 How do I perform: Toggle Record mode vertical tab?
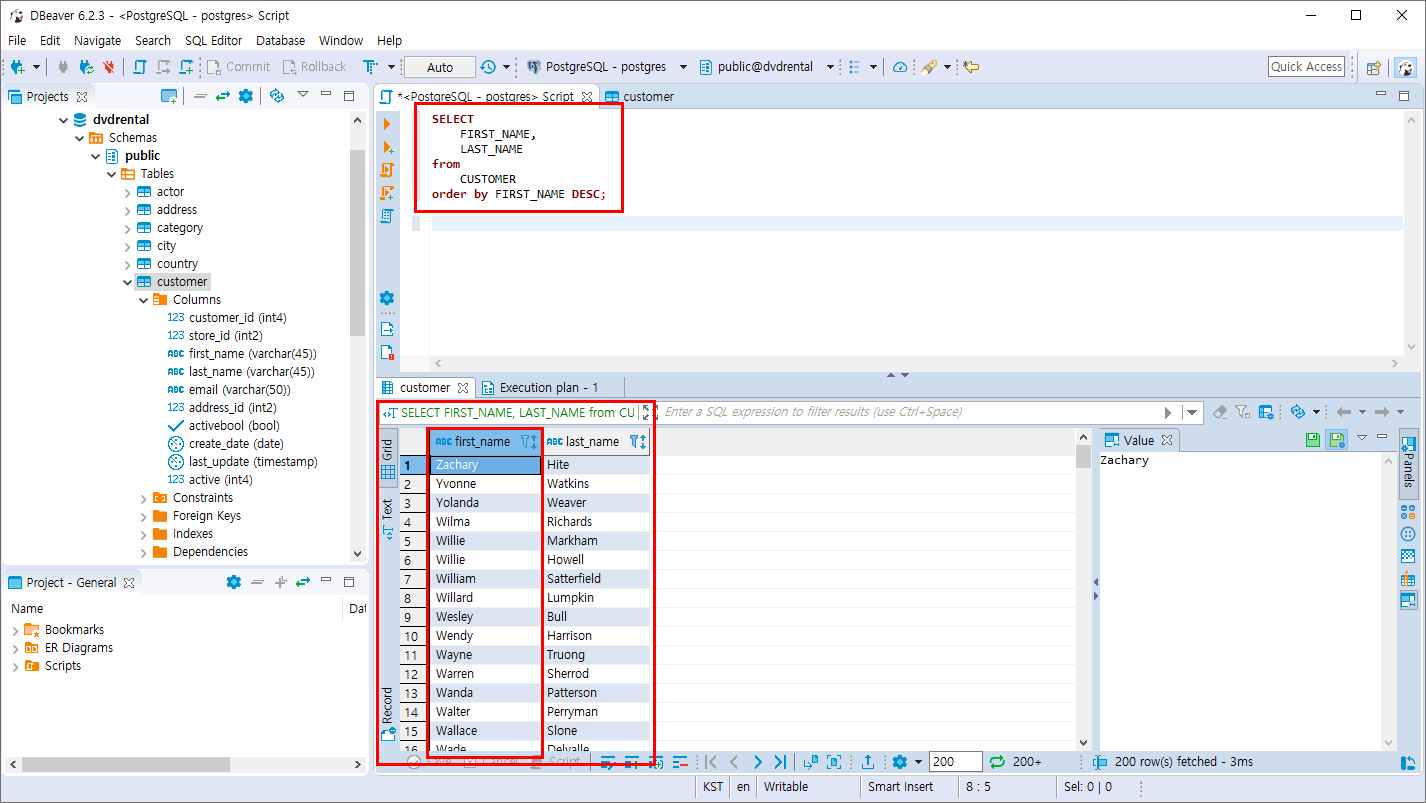click(x=388, y=714)
